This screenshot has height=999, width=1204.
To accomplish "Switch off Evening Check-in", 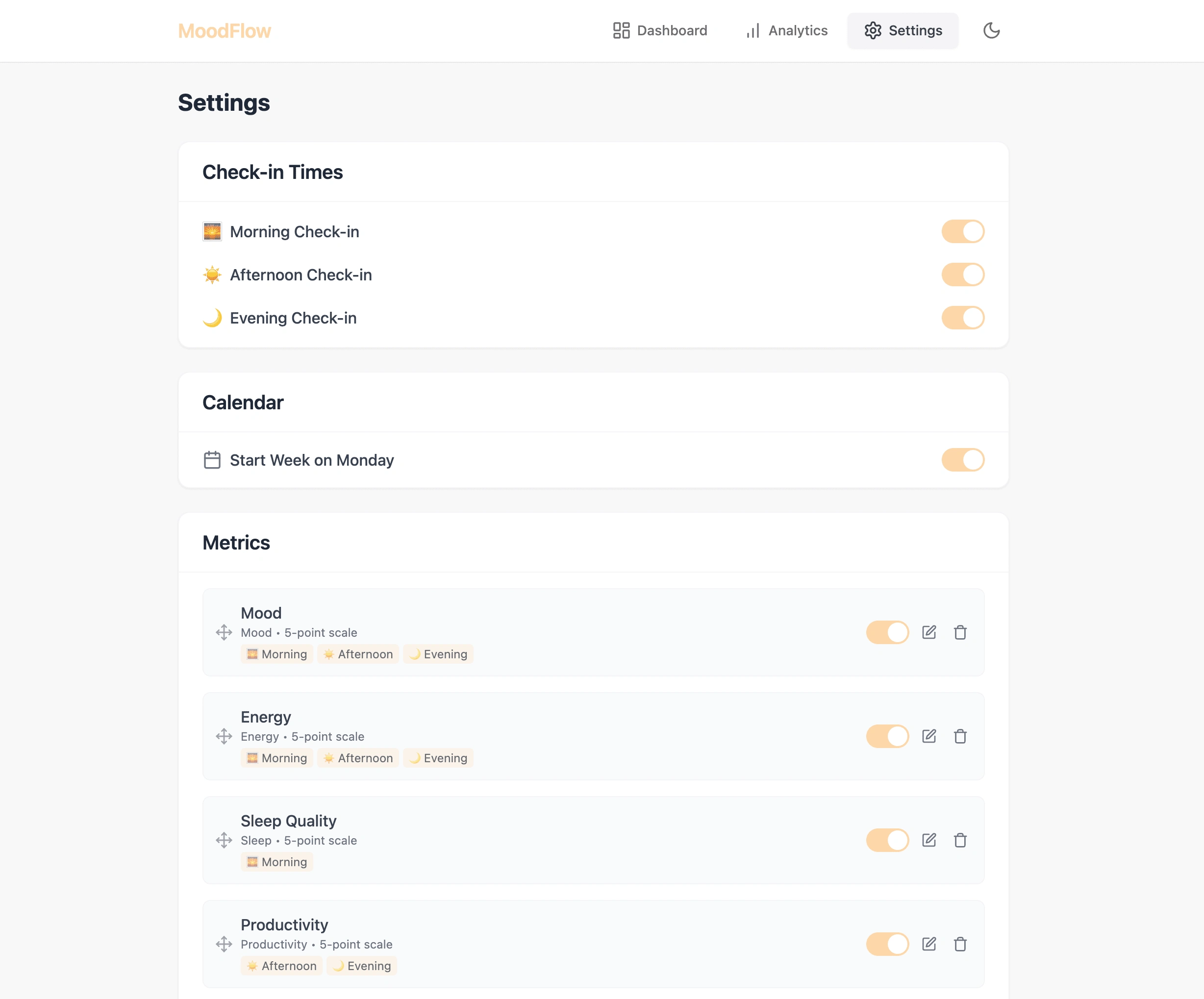I will (963, 318).
